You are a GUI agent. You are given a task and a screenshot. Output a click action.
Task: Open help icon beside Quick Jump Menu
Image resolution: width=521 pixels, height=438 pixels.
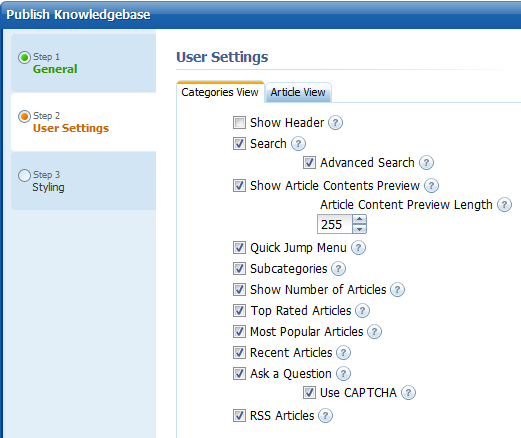tap(358, 248)
